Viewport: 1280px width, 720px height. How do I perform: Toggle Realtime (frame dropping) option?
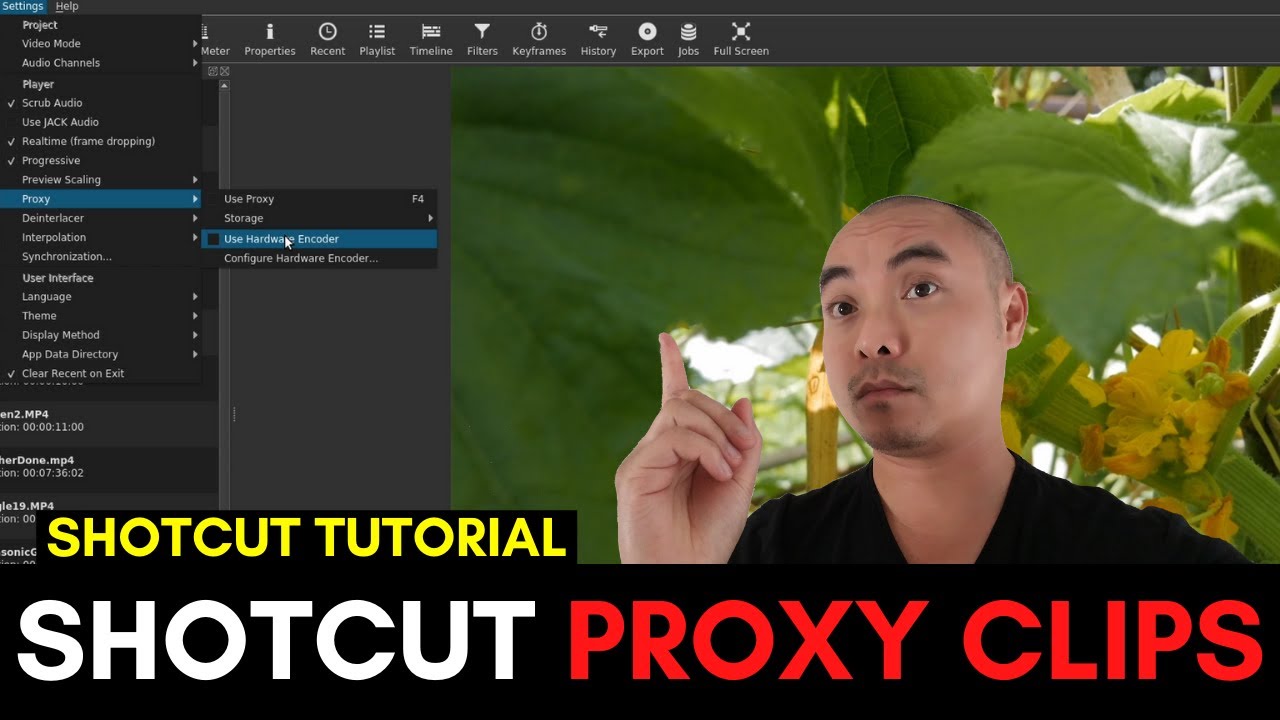pos(100,141)
